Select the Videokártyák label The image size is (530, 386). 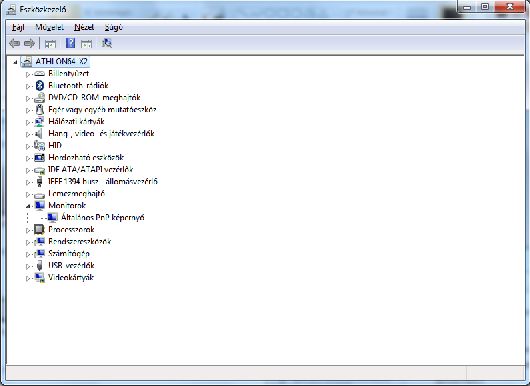[x=71, y=278]
